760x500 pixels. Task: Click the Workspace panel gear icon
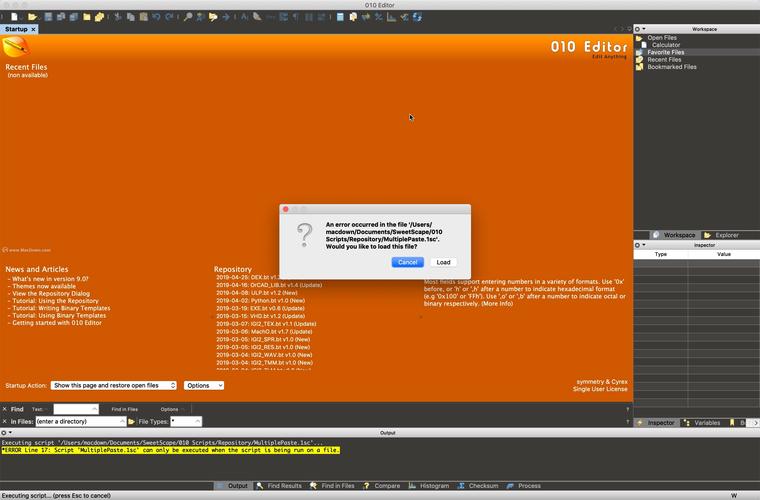coord(639,29)
